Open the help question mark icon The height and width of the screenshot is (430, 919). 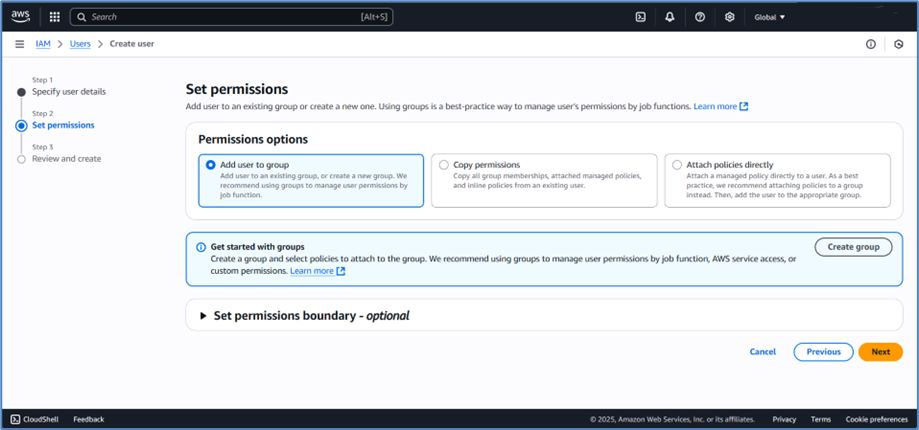point(700,17)
